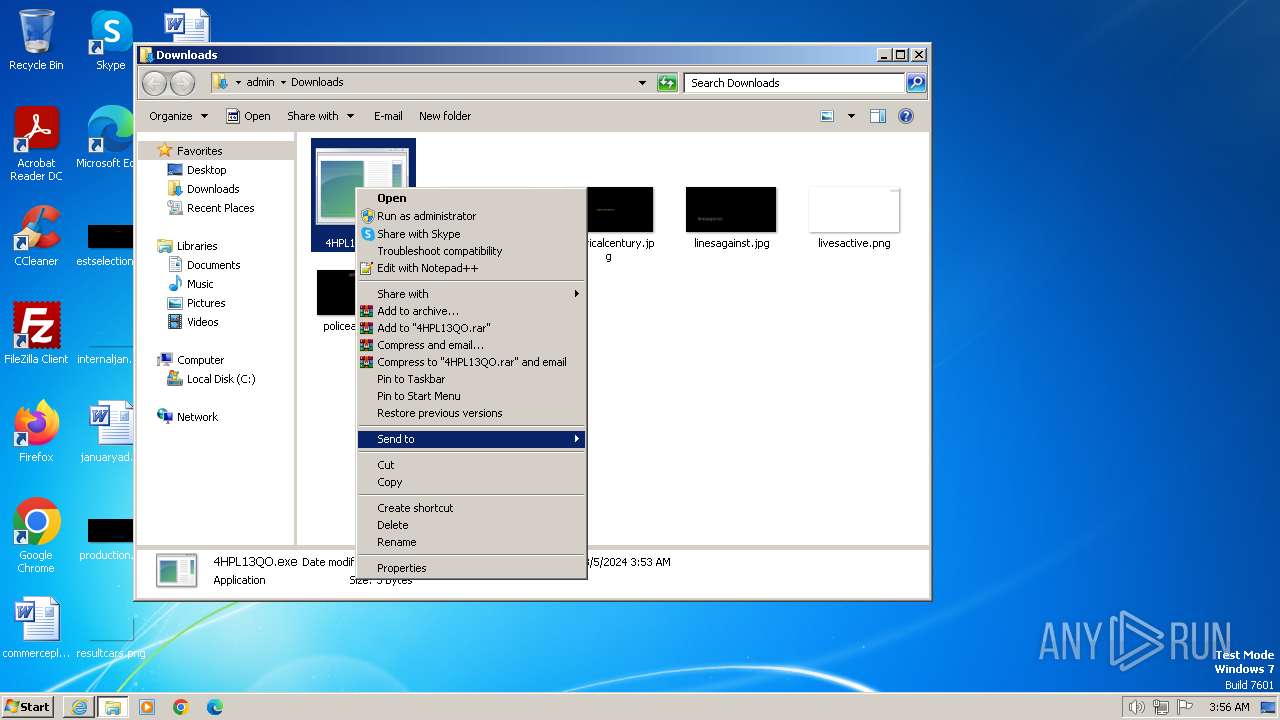This screenshot has width=1280, height=720.
Task: Open Internet Explorer in the taskbar
Action: 79,707
